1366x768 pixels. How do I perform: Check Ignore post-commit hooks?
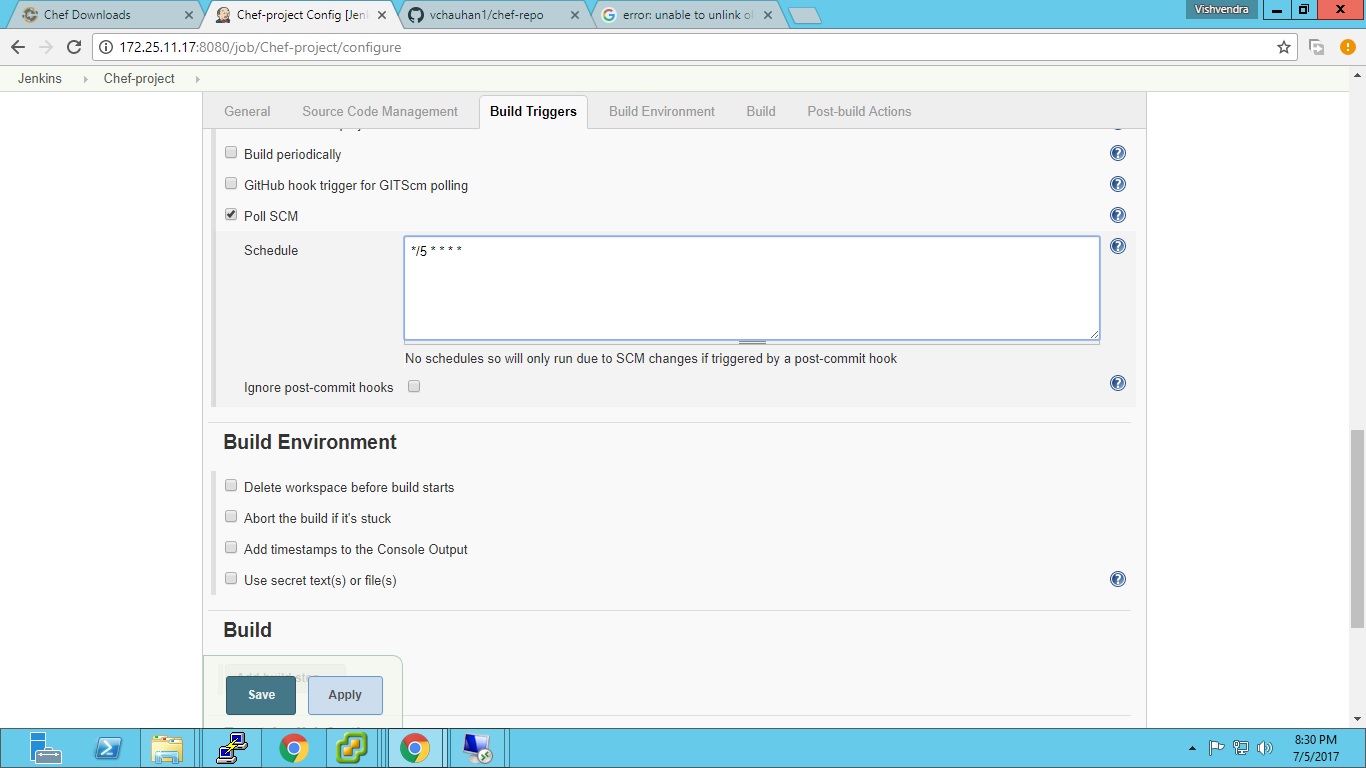pyautogui.click(x=414, y=386)
